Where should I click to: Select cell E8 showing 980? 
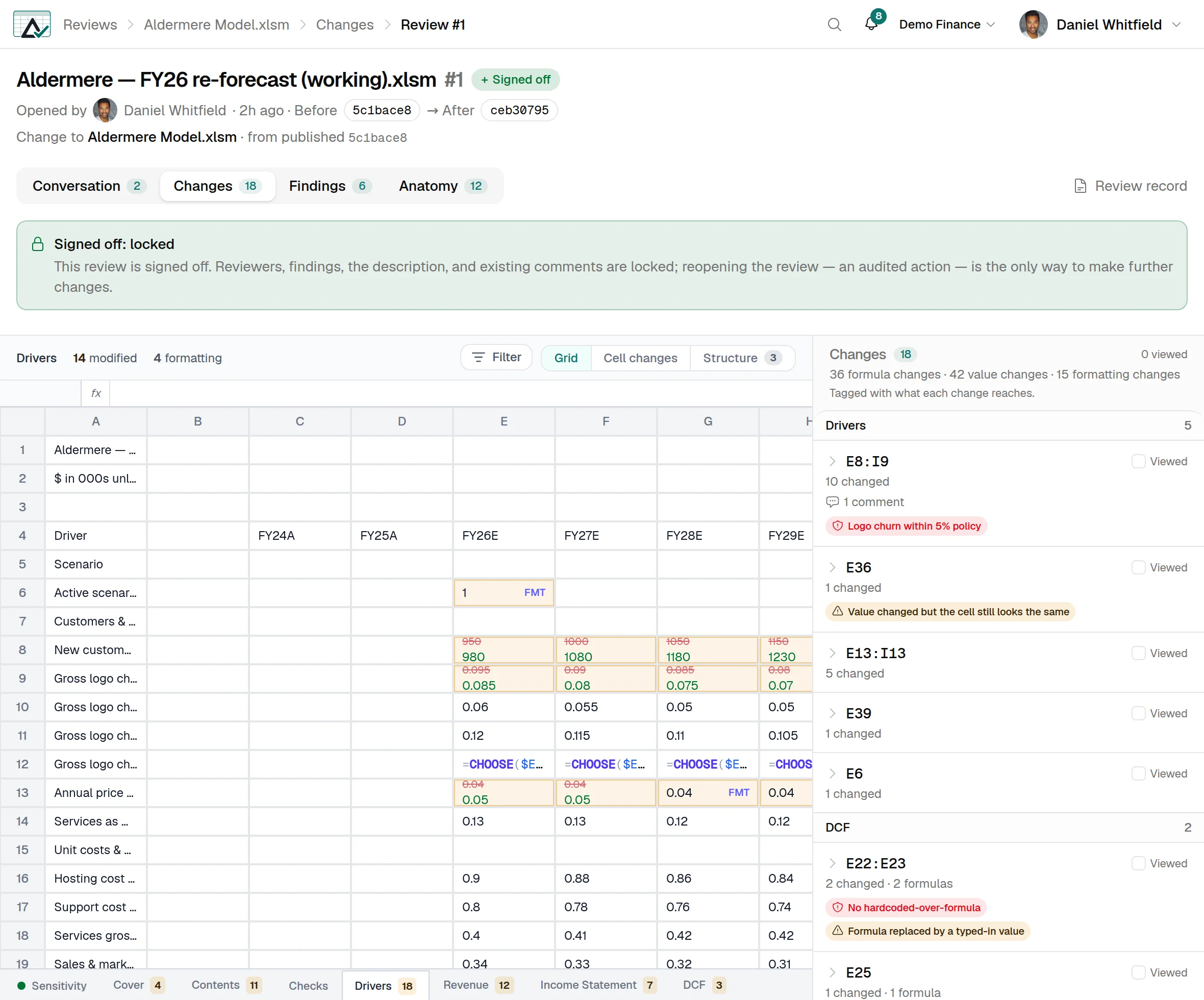point(504,650)
